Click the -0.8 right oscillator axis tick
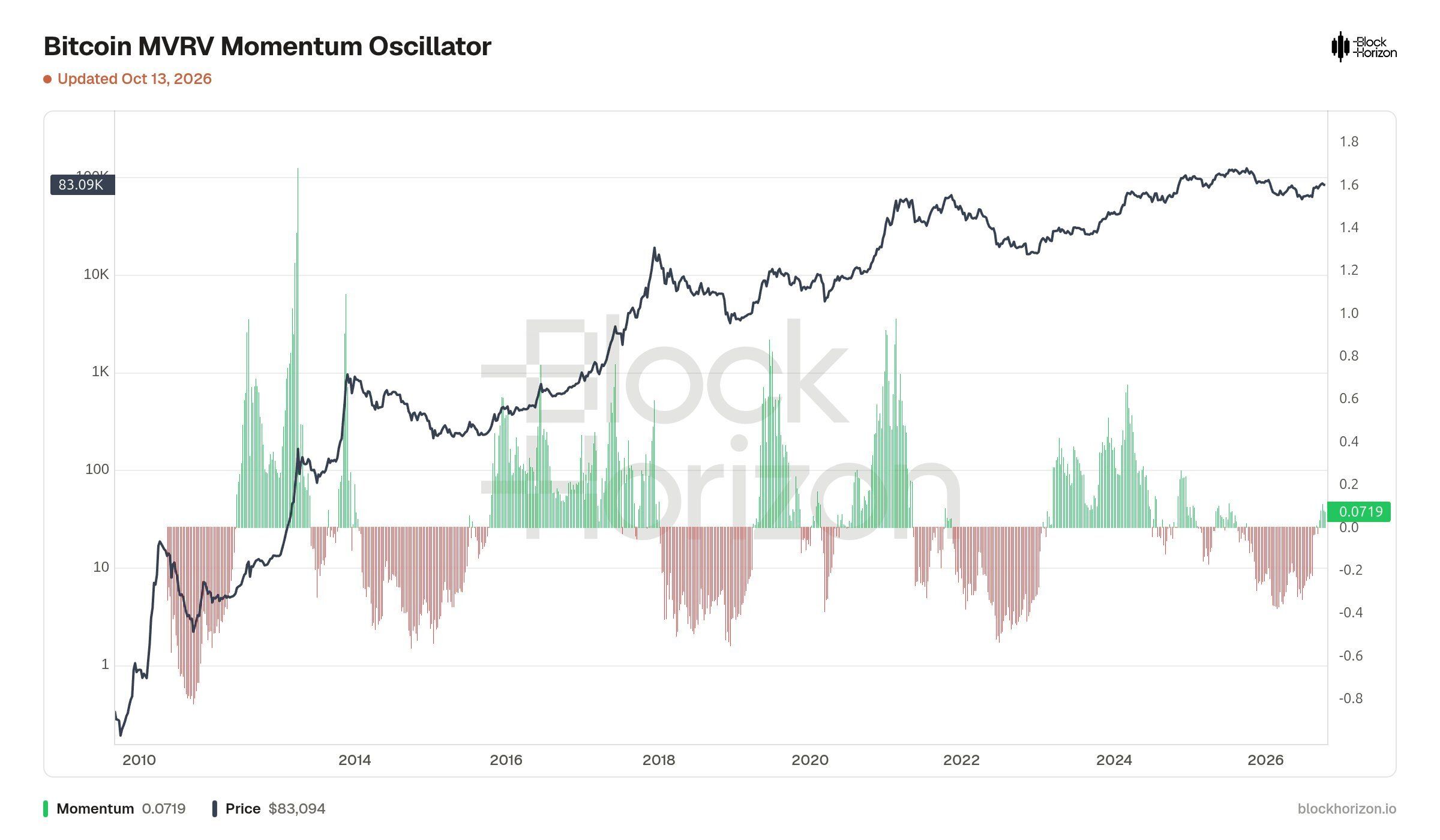The image size is (1440, 840). 1351,698
